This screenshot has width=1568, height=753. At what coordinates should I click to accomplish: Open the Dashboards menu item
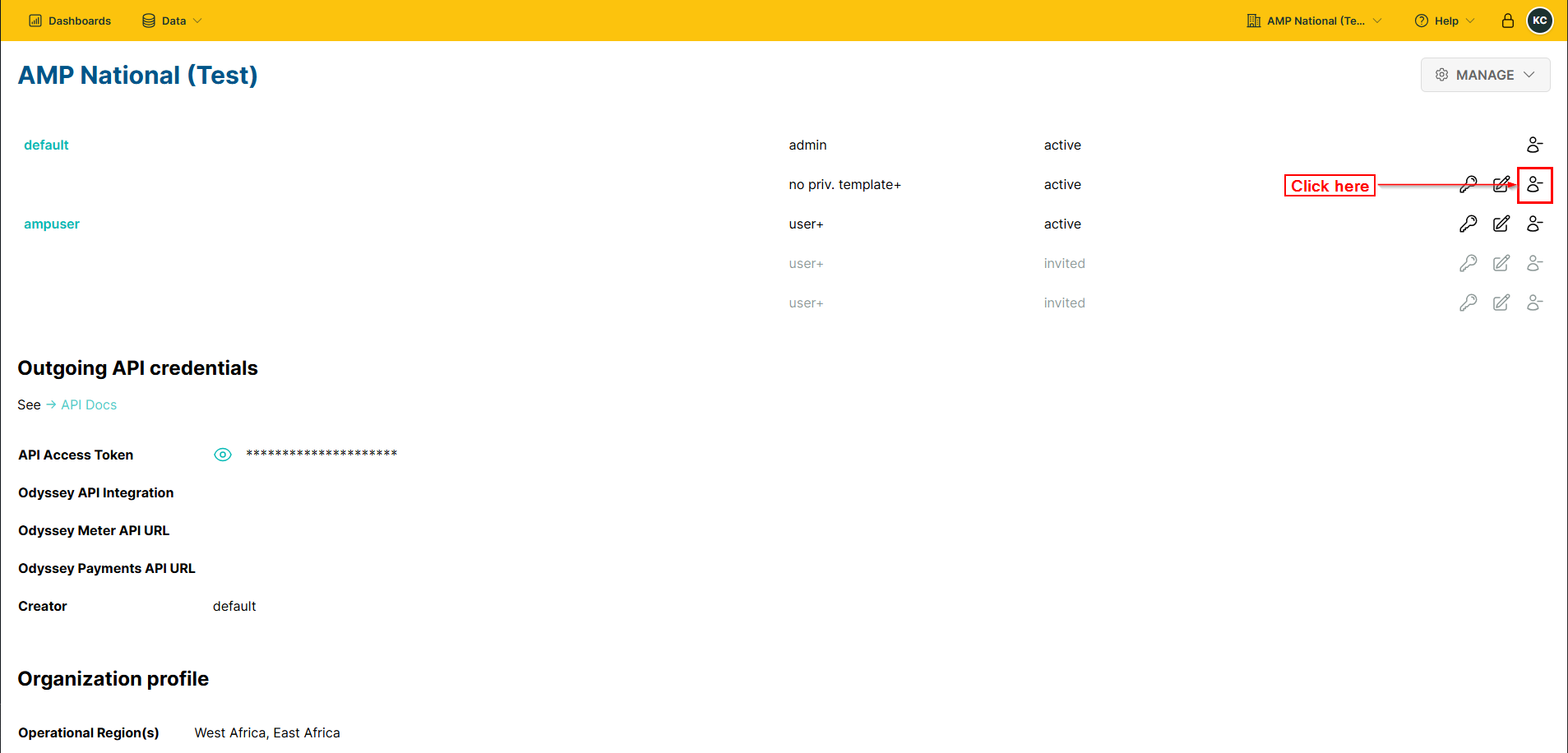pyautogui.click(x=70, y=21)
